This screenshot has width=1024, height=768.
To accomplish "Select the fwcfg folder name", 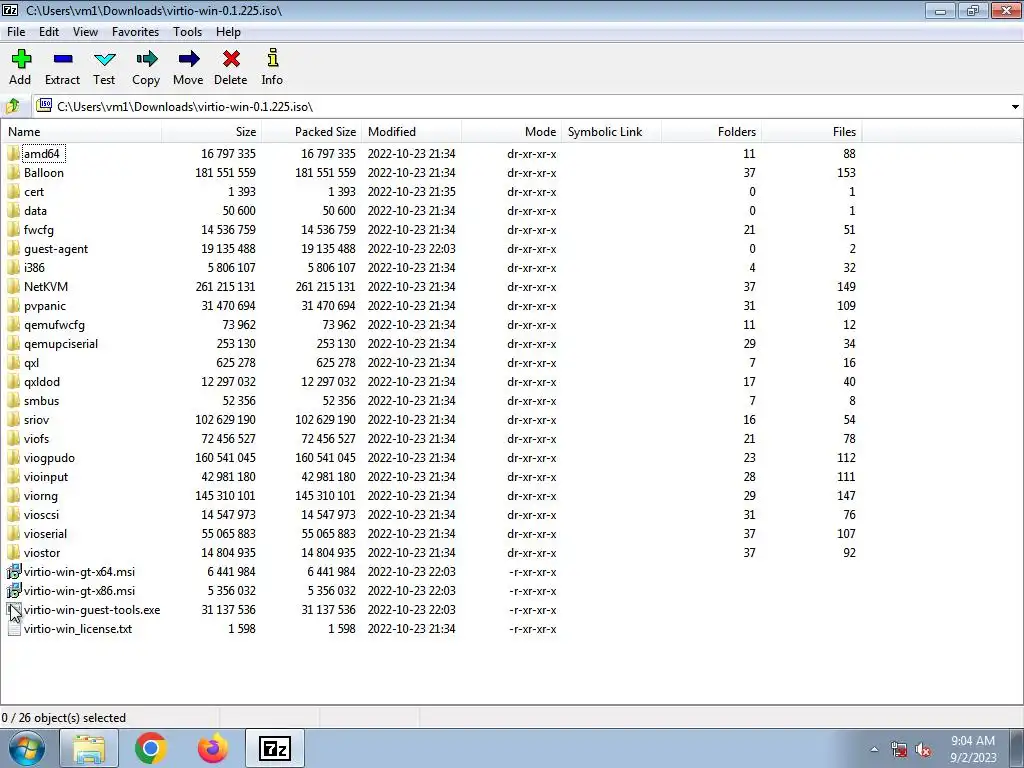I will 39,230.
